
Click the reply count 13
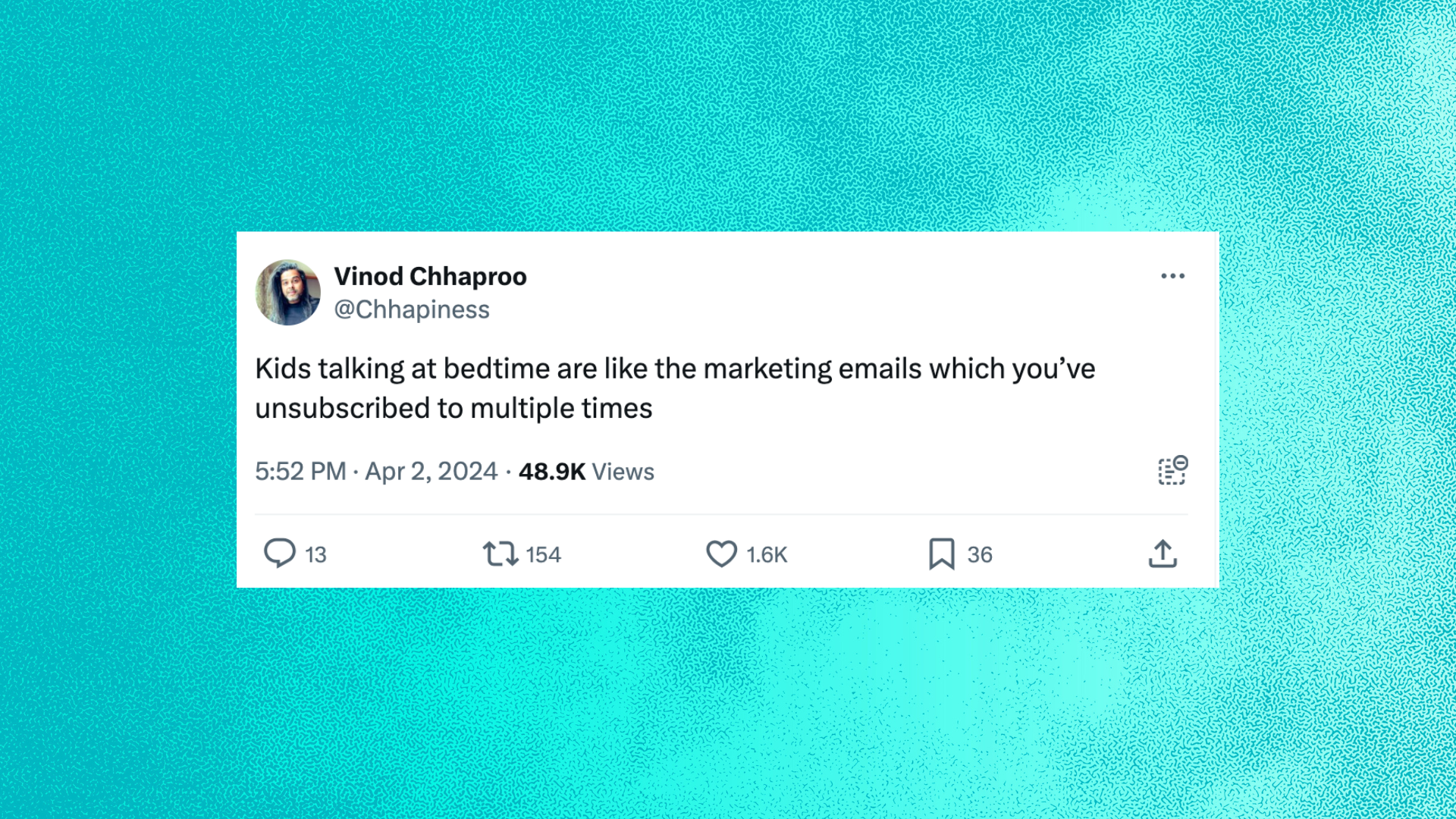pos(315,555)
